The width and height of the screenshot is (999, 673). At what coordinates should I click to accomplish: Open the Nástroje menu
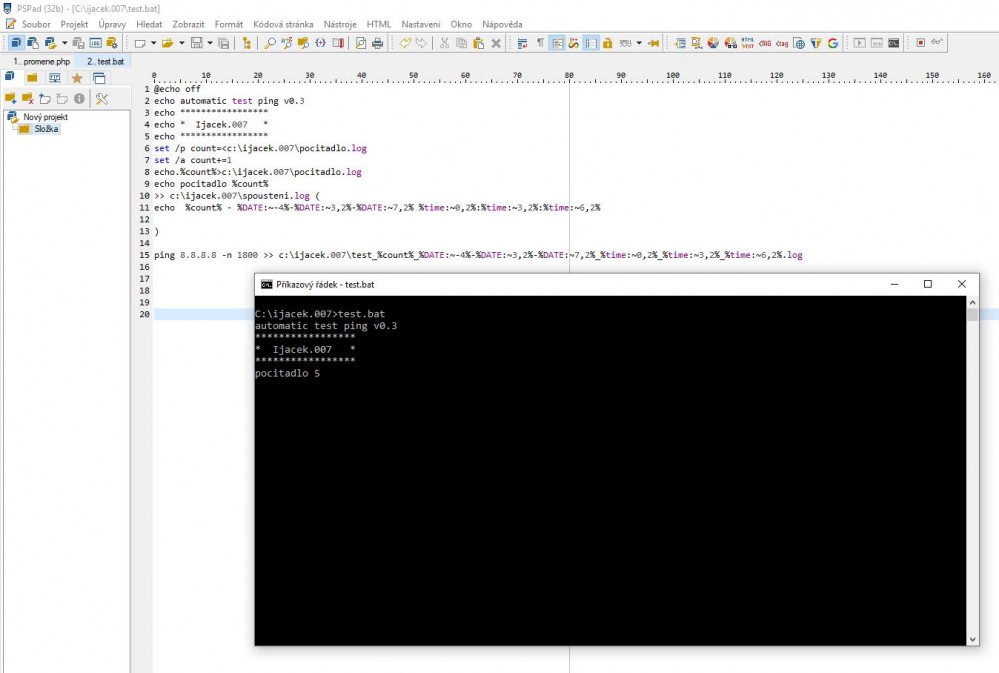[340, 24]
